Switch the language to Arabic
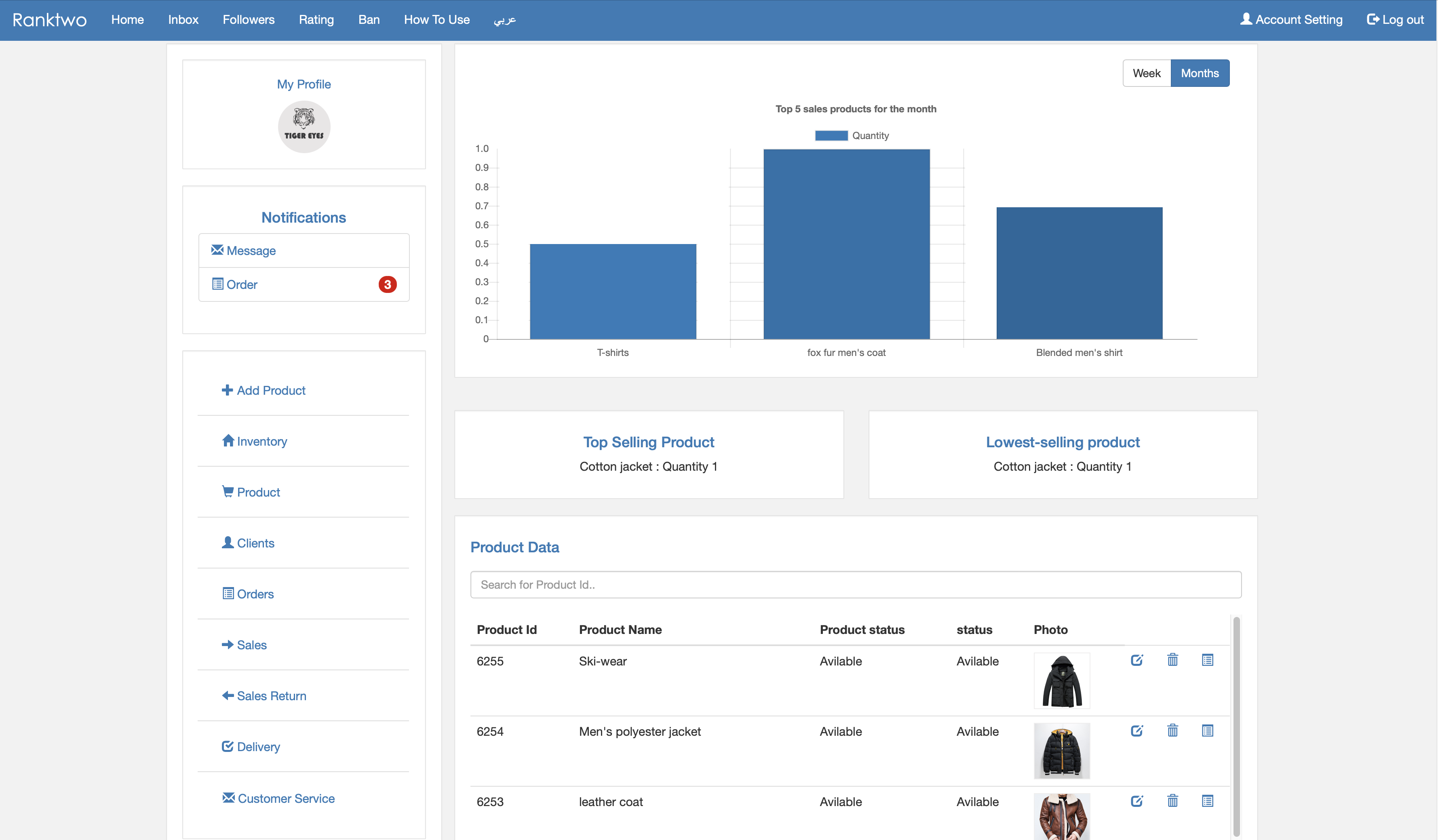The height and width of the screenshot is (840, 1438). click(504, 19)
